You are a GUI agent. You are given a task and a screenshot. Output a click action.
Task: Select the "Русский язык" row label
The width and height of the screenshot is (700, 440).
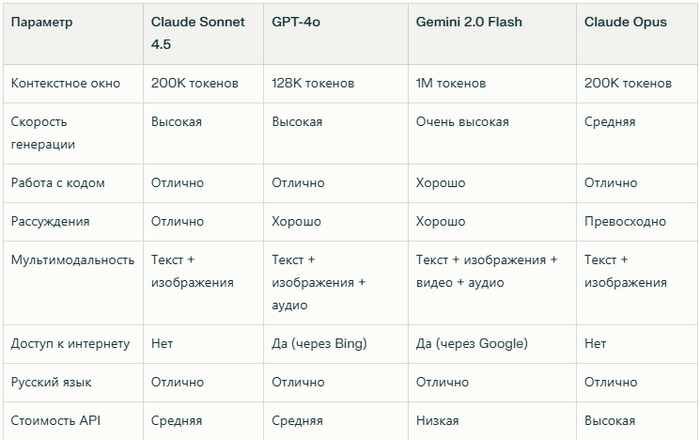point(51,382)
